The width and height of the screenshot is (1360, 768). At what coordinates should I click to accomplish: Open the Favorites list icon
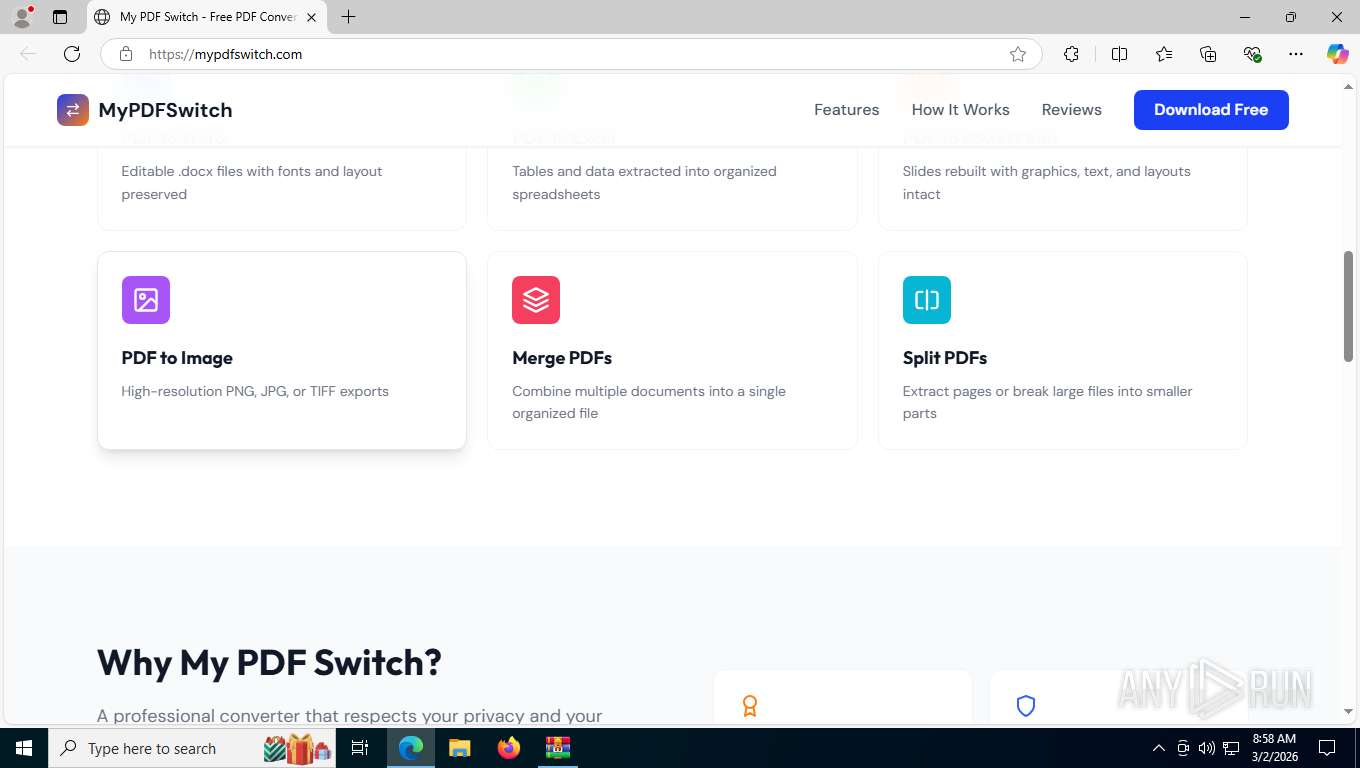click(x=1164, y=54)
